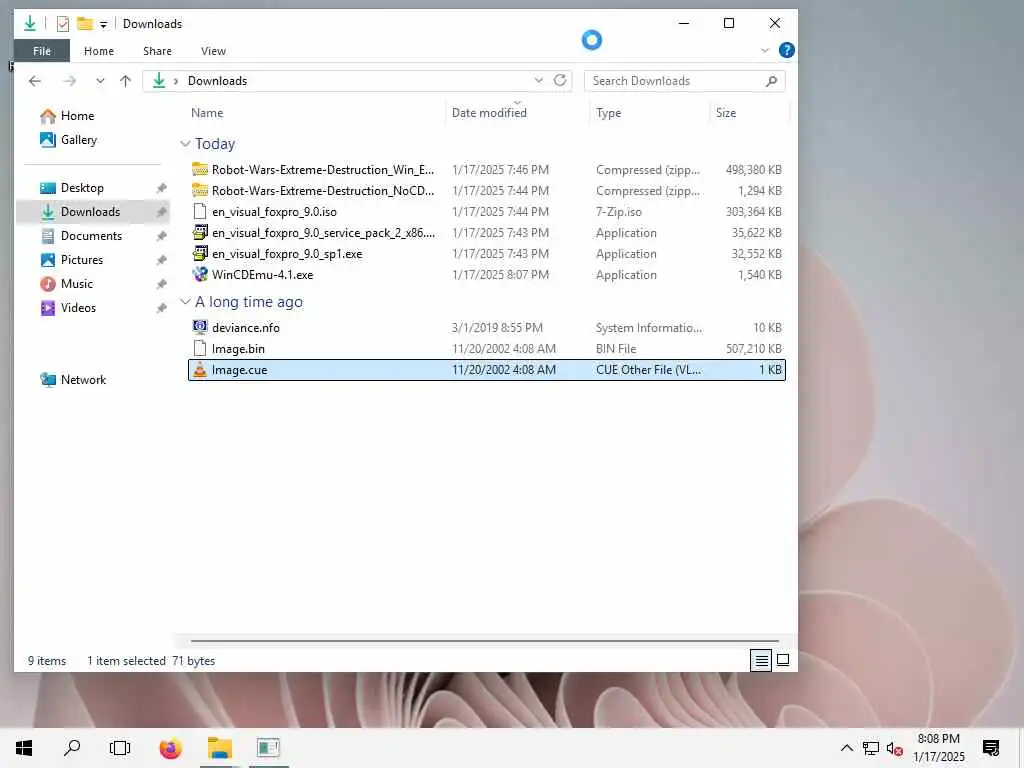This screenshot has width=1024, height=768.
Task: Click the VLC cone icon of Image.cue
Action: (200, 370)
